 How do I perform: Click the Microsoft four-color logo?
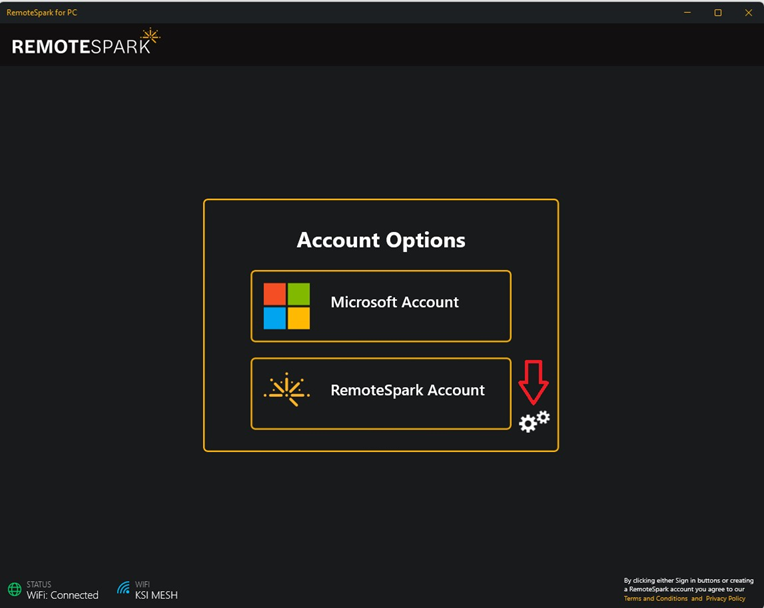tap(286, 306)
